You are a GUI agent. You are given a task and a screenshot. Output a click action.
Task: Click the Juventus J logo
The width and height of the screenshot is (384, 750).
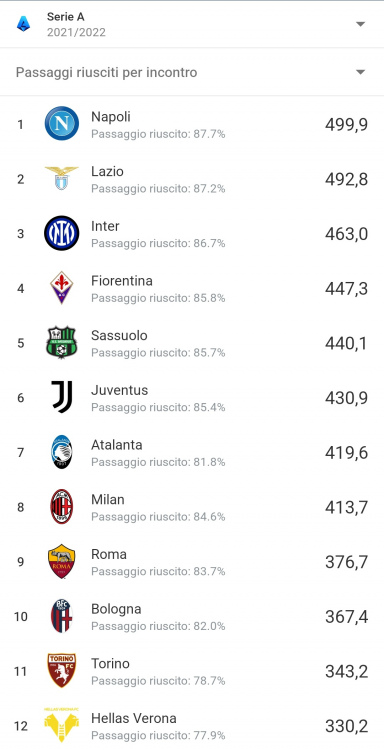pos(62,397)
